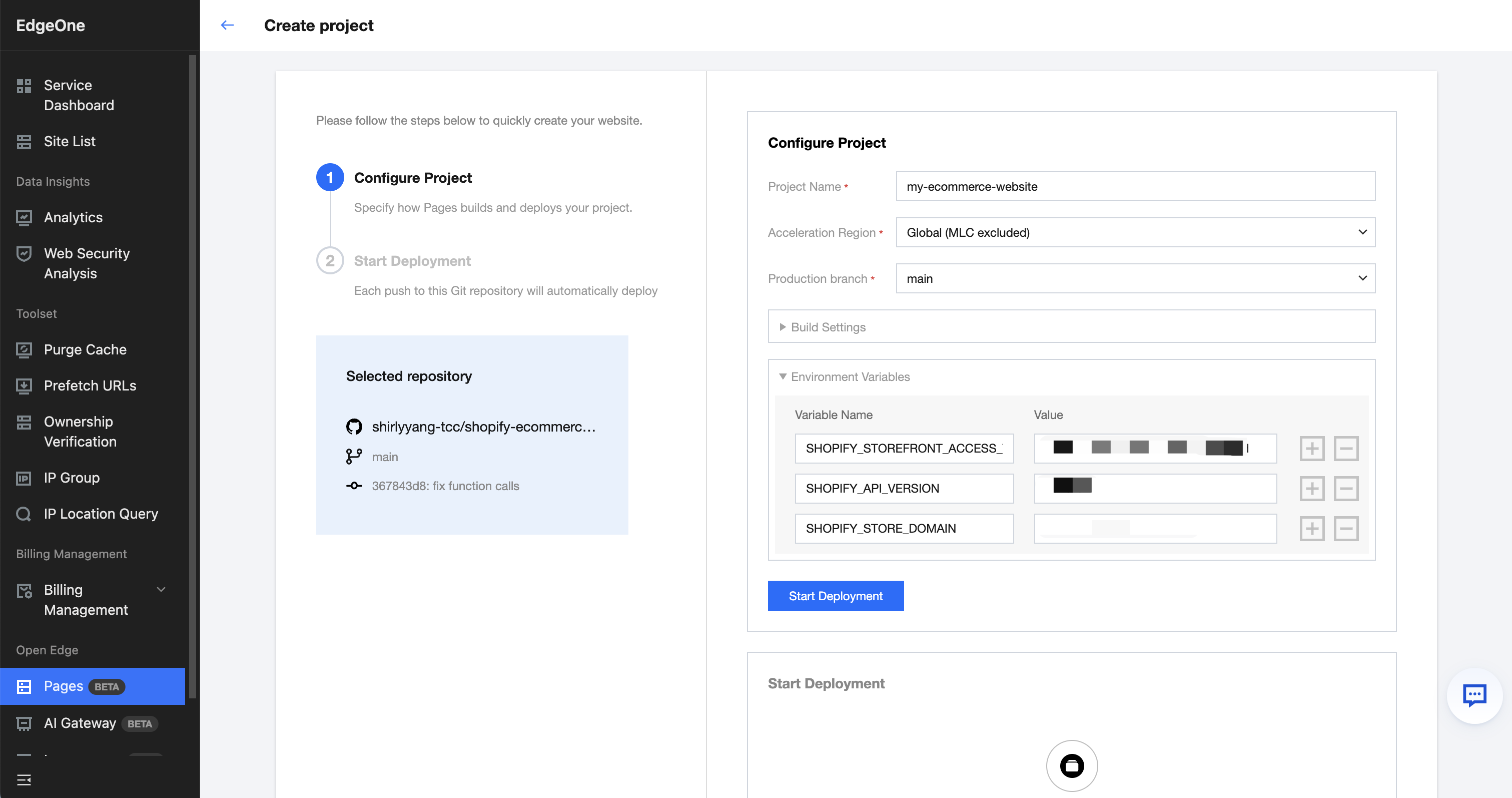This screenshot has width=1512, height=798.
Task: Select AI Gateway in the sidebar
Action: tap(80, 723)
